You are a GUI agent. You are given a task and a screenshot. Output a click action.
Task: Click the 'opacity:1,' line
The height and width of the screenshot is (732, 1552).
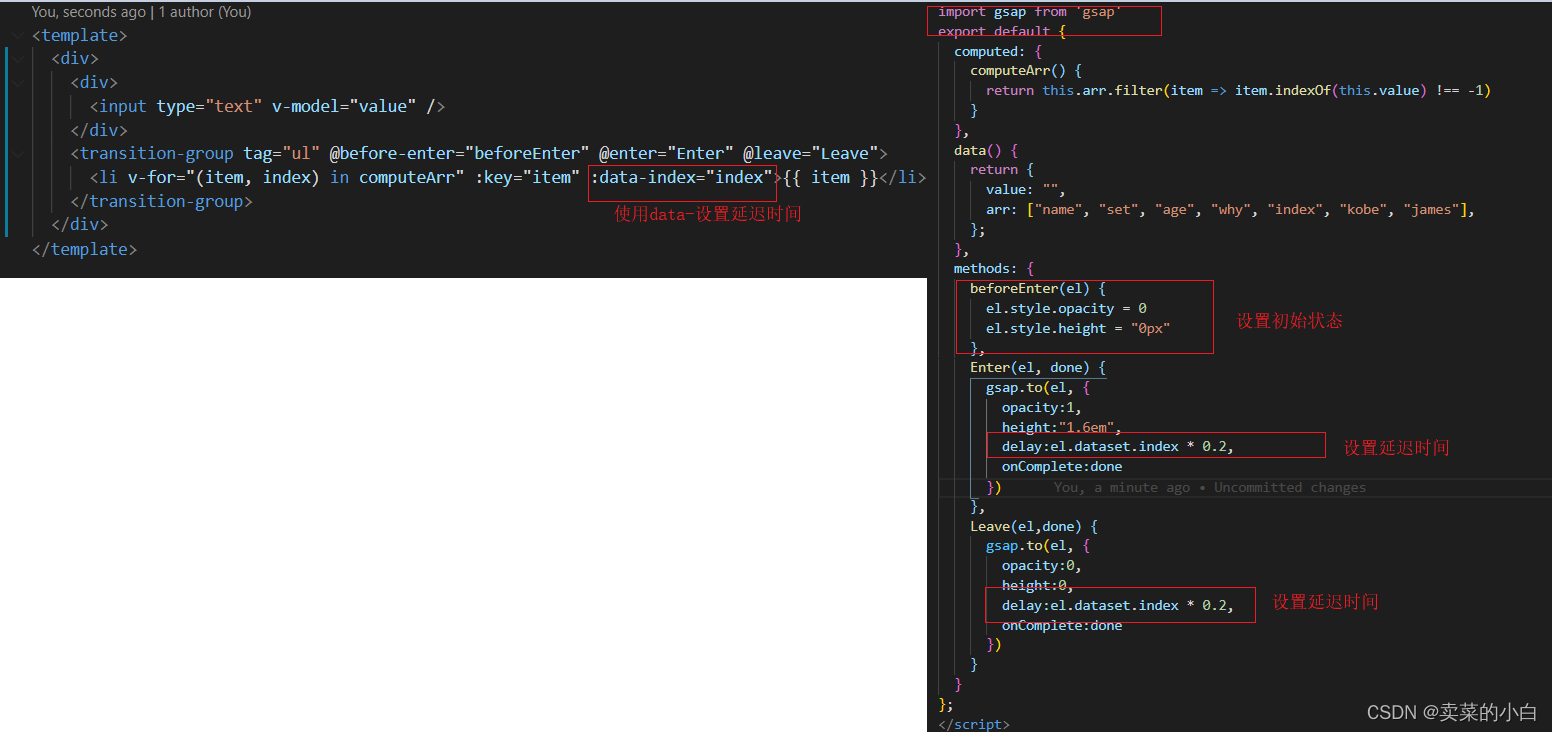pyautogui.click(x=1042, y=408)
